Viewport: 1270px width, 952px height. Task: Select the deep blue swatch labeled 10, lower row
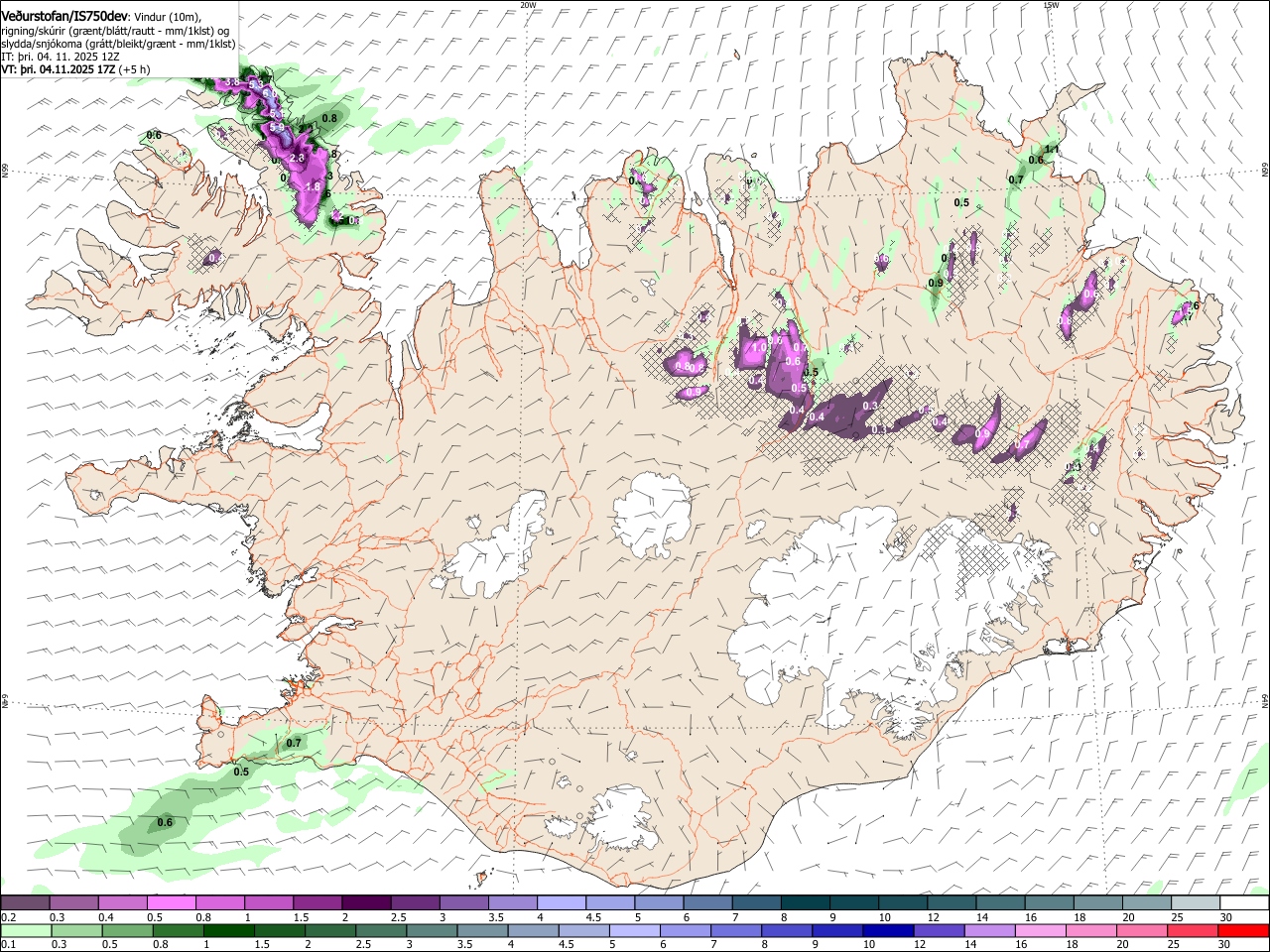[x=886, y=931]
